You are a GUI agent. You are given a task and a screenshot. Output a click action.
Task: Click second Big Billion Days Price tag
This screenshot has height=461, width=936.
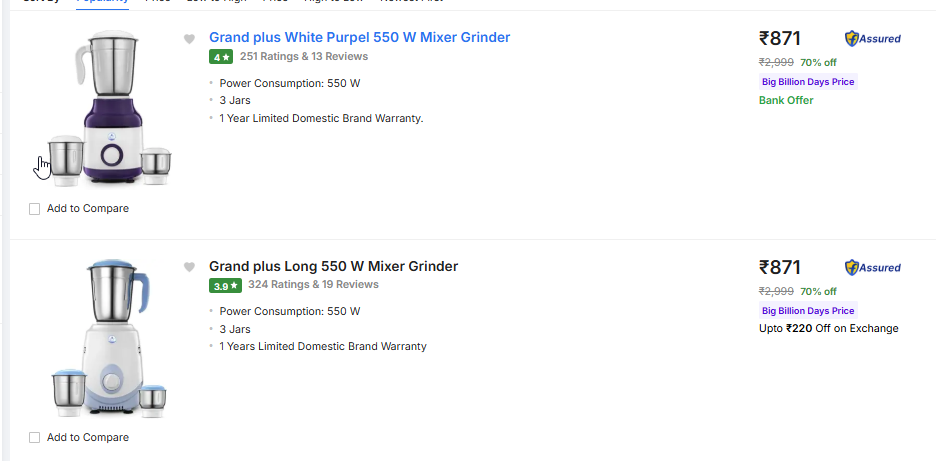pos(808,311)
